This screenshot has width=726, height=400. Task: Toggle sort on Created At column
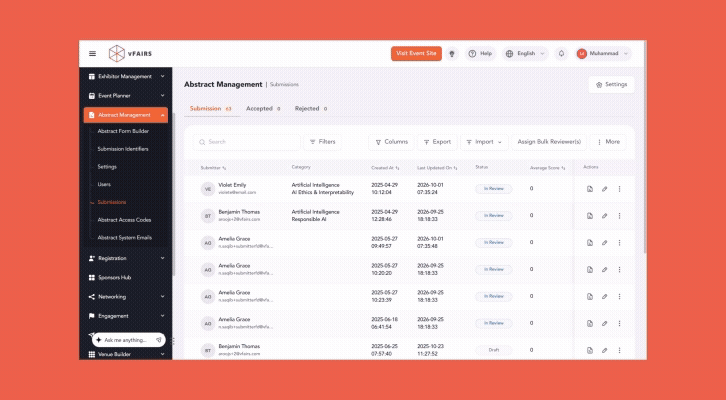point(385,168)
